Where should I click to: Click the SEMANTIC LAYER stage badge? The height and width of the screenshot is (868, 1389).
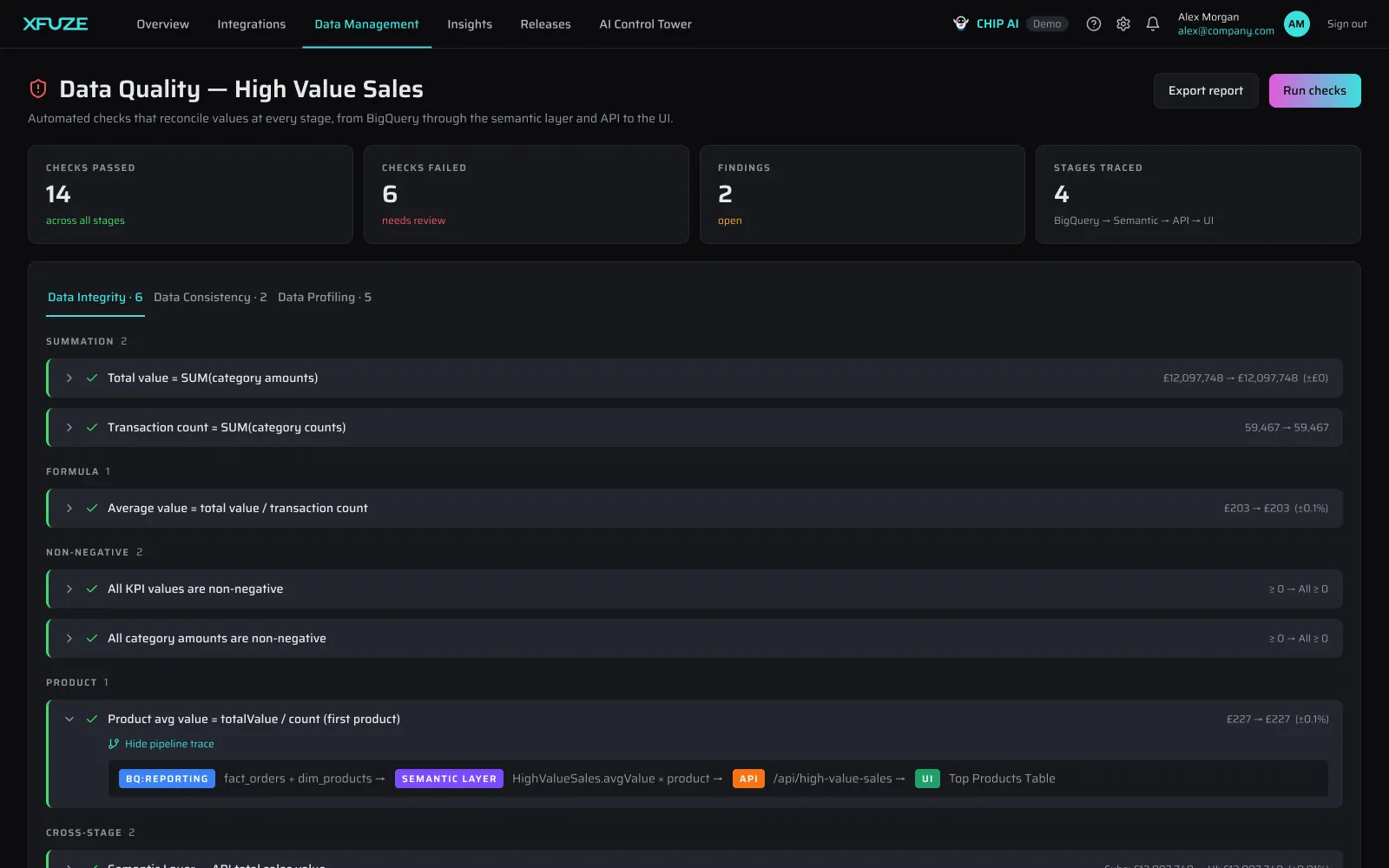click(x=449, y=779)
